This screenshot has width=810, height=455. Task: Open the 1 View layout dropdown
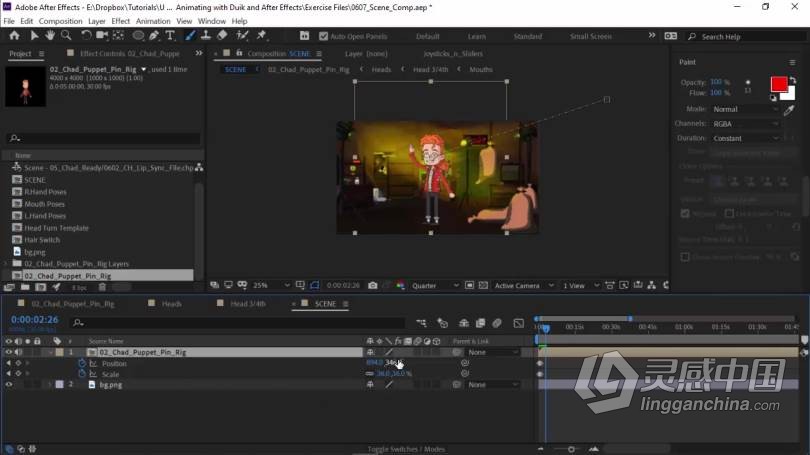pyautogui.click(x=581, y=285)
